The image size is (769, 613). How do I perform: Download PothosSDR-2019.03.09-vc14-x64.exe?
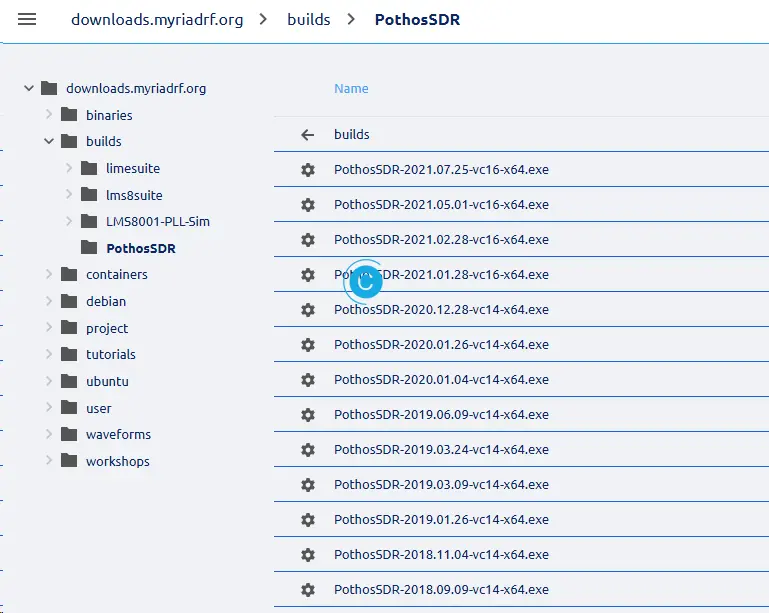(441, 485)
